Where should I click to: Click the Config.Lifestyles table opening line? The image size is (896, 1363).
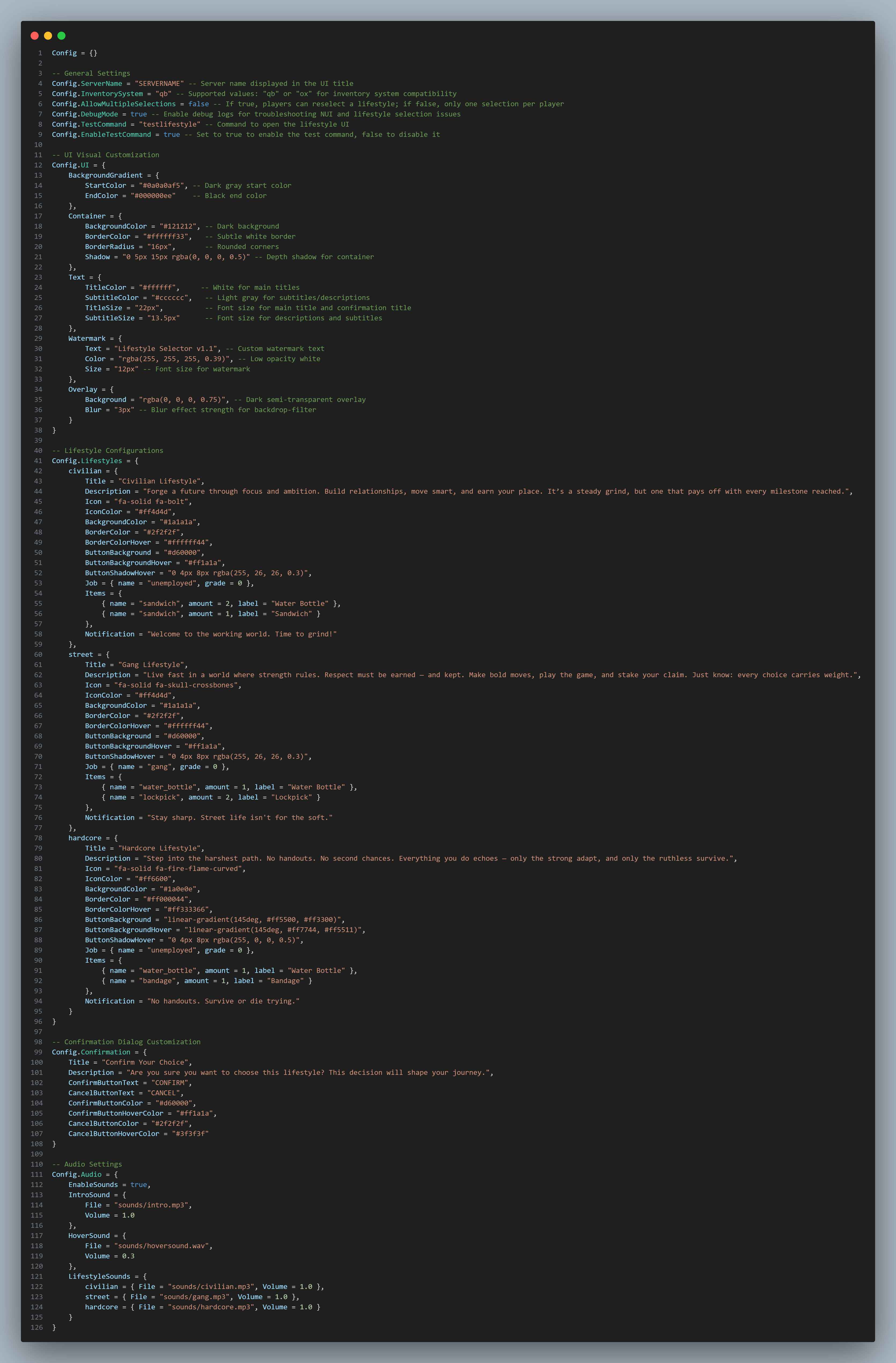pos(95,461)
